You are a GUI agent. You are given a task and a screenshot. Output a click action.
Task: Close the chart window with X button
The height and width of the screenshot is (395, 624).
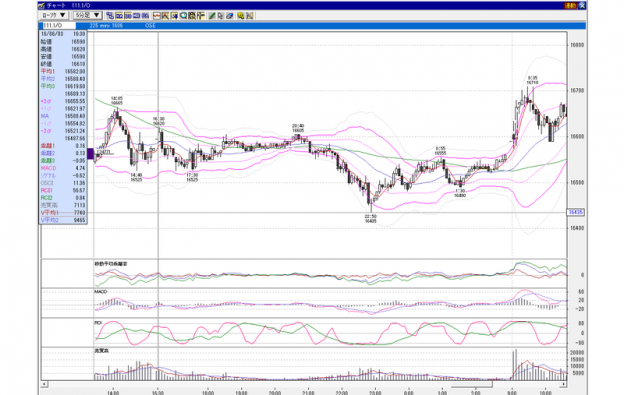pyautogui.click(x=582, y=6)
